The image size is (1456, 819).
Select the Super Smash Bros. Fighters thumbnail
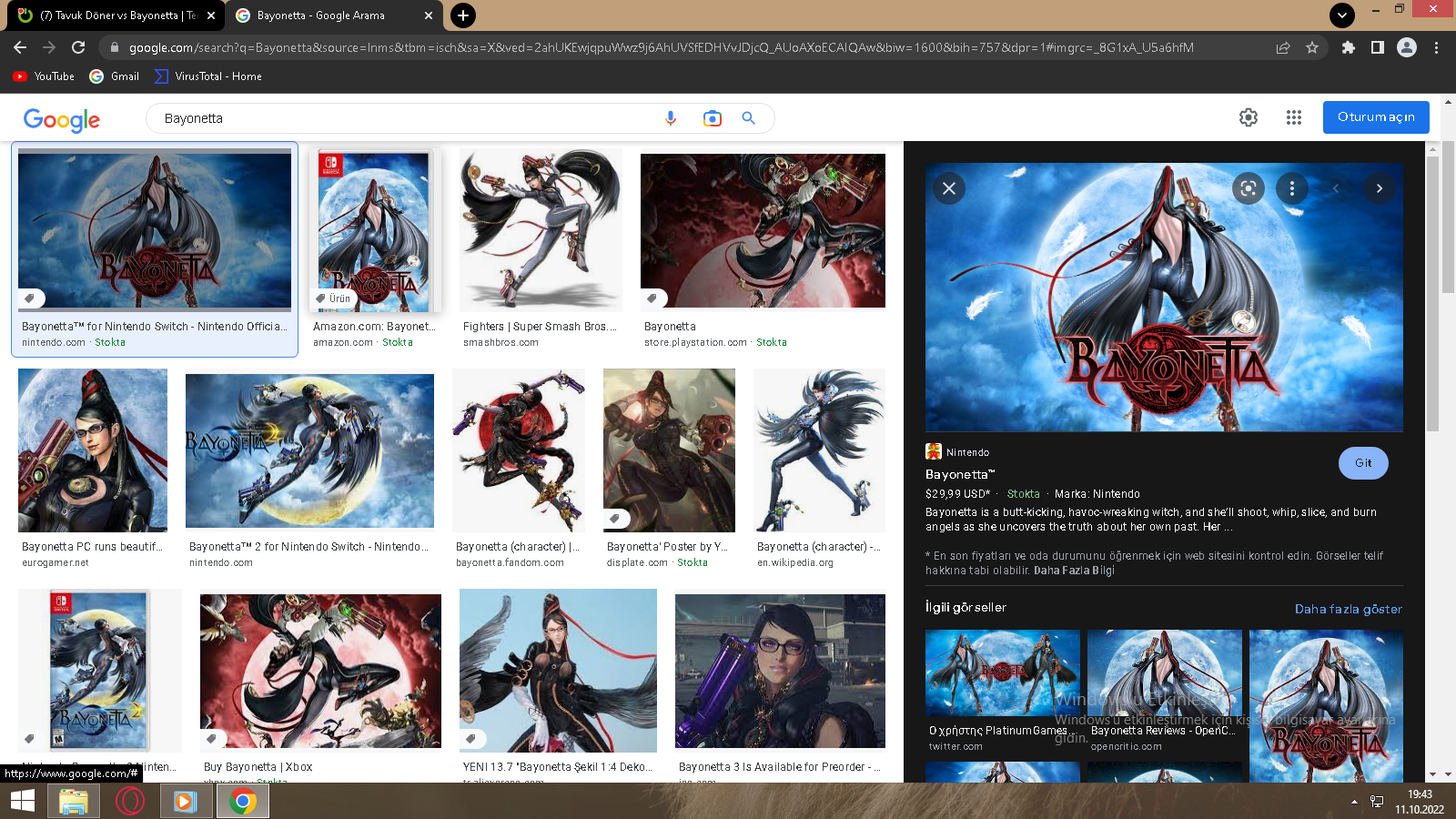[x=541, y=230]
